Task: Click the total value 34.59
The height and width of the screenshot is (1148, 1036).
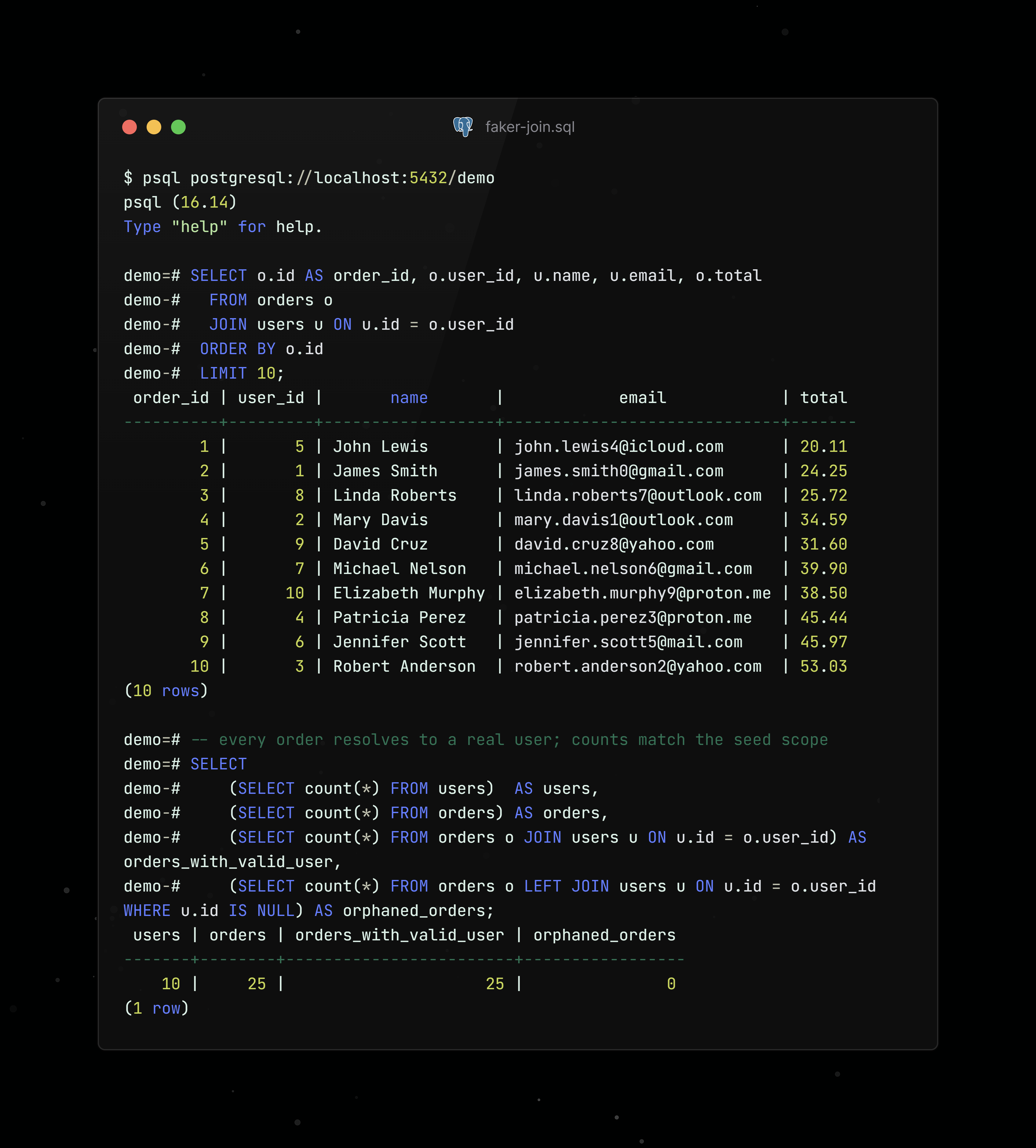Action: [824, 520]
